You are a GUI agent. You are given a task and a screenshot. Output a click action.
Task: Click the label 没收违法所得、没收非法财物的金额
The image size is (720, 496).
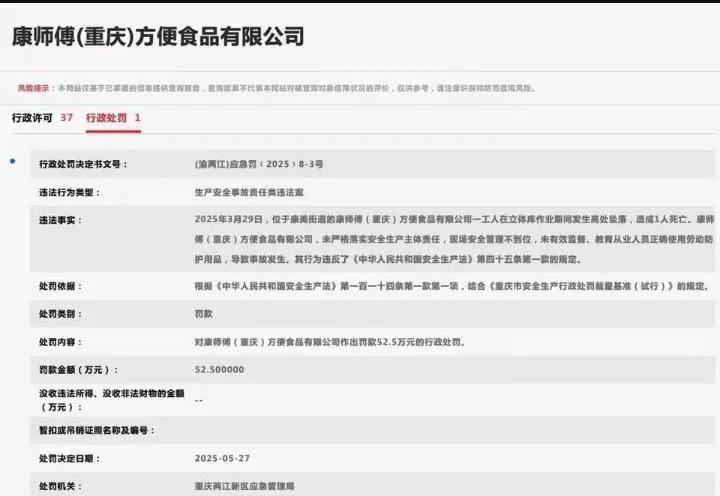pos(112,400)
